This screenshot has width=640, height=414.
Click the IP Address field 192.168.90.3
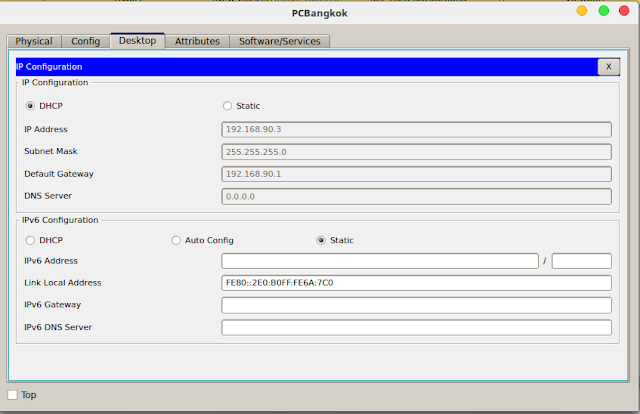416,129
